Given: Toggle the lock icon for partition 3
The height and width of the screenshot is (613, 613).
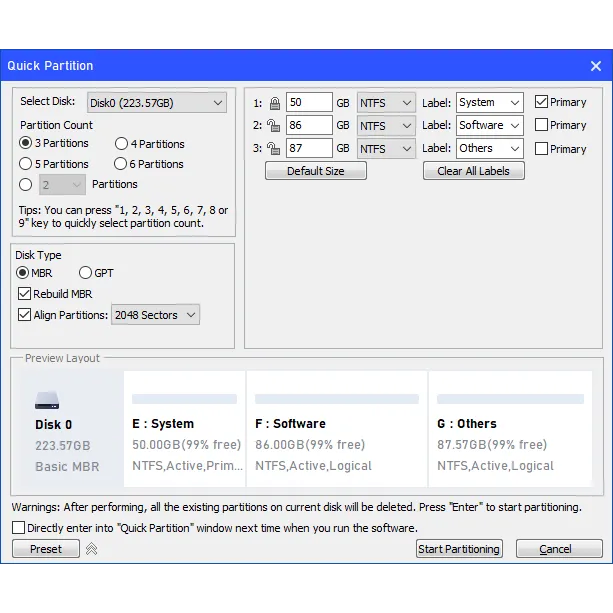Looking at the screenshot, I should pos(274,149).
